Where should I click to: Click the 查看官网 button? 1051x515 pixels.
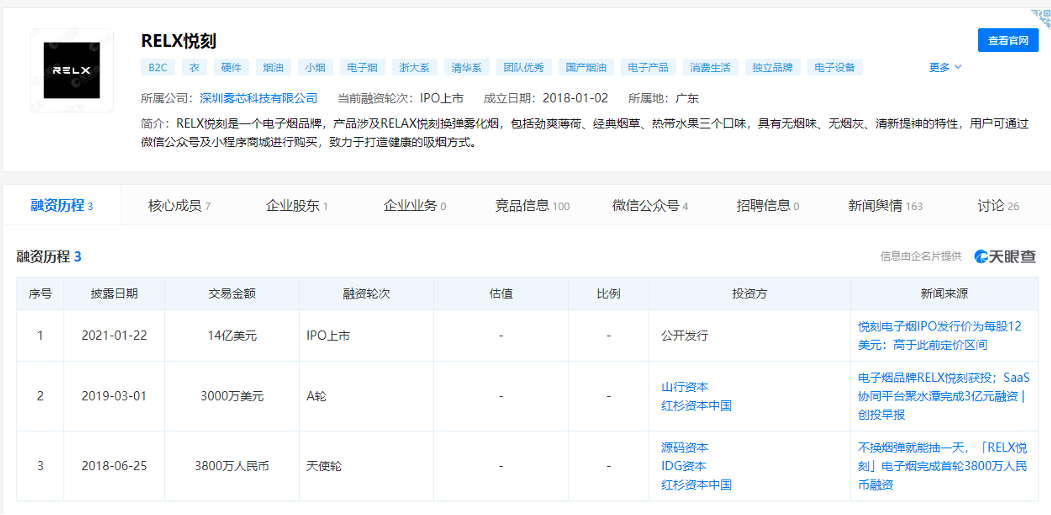click(1007, 41)
